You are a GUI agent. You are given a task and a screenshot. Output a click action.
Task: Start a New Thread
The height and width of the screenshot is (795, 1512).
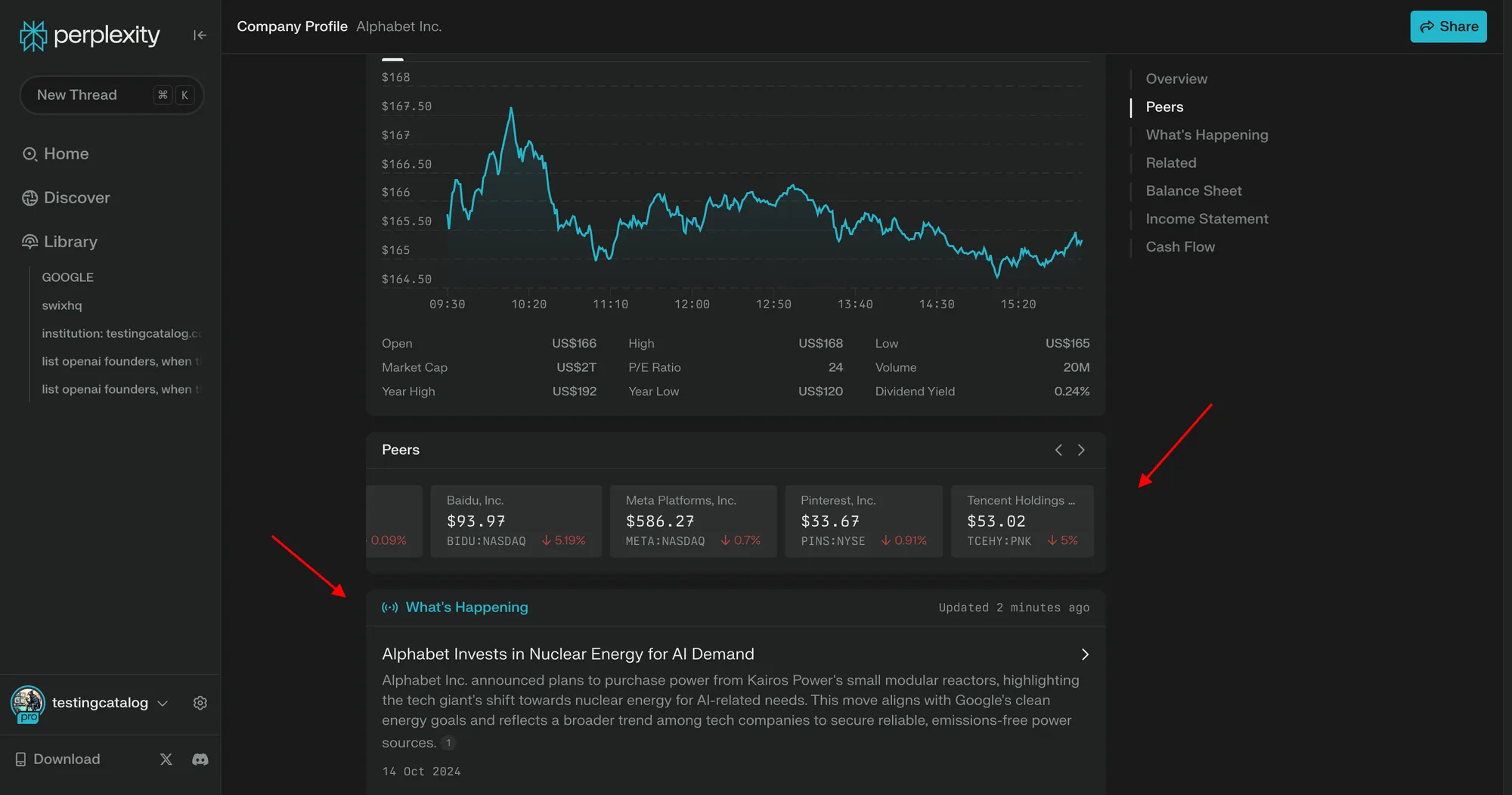111,94
